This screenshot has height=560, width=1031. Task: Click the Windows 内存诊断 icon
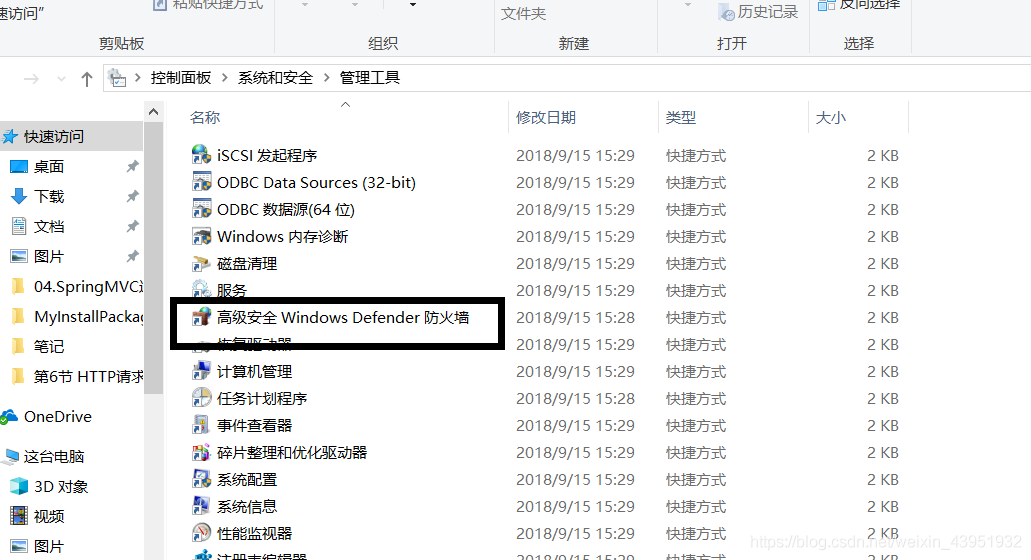point(201,236)
